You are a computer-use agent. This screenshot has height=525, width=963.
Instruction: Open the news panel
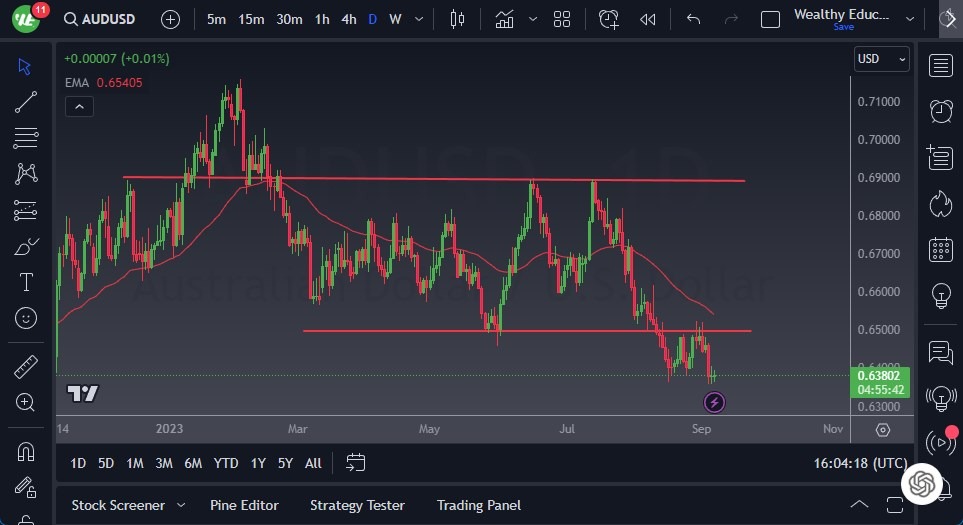click(940, 157)
